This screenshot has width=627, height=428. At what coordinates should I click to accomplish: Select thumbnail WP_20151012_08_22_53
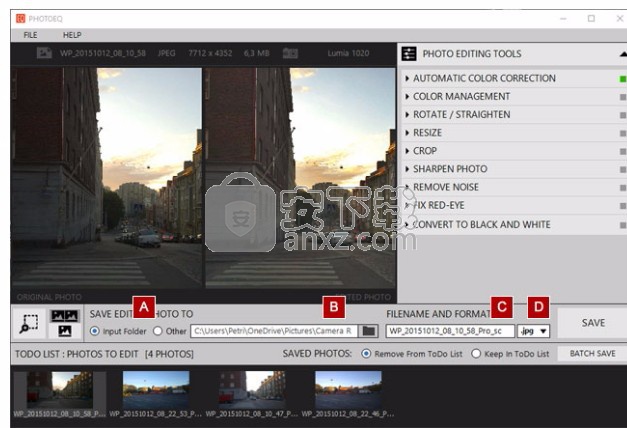coord(156,394)
